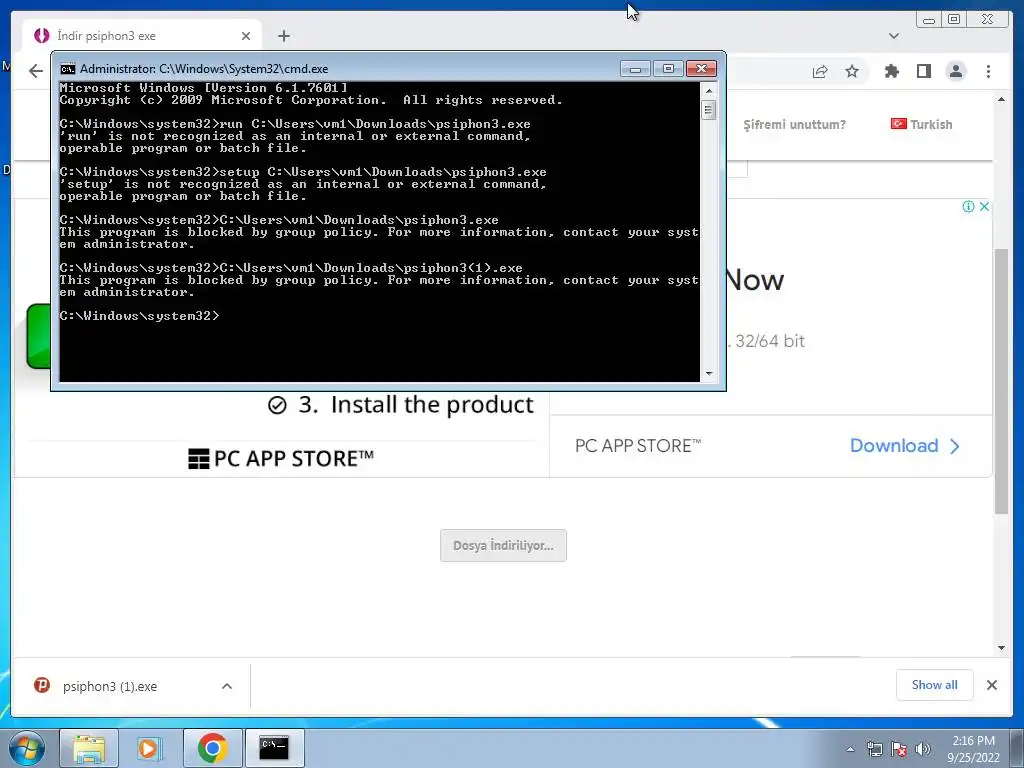Open the volume speaker tray icon

(923, 749)
